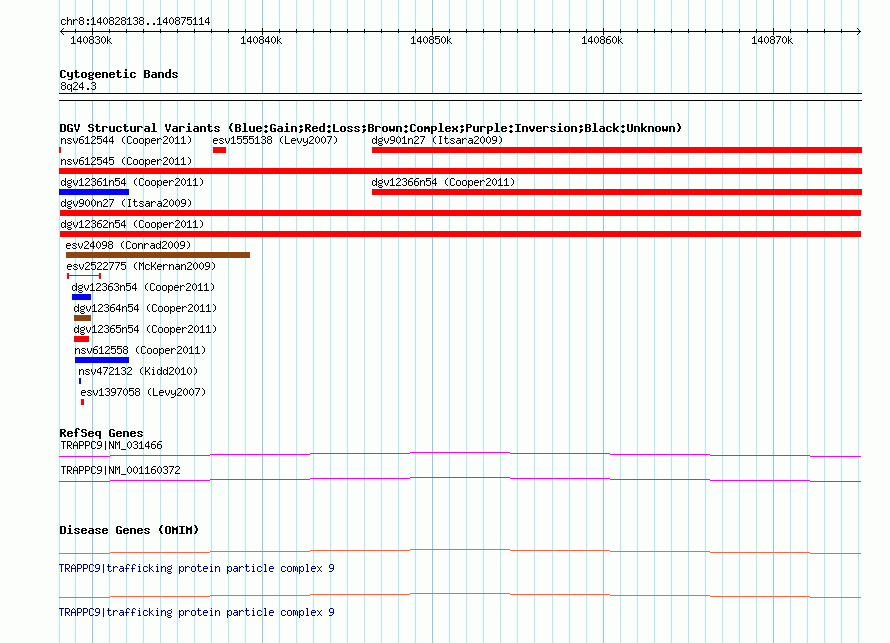Select the blue bar under nsv612558
Viewport: 890px width, 643px height.
coord(102,360)
